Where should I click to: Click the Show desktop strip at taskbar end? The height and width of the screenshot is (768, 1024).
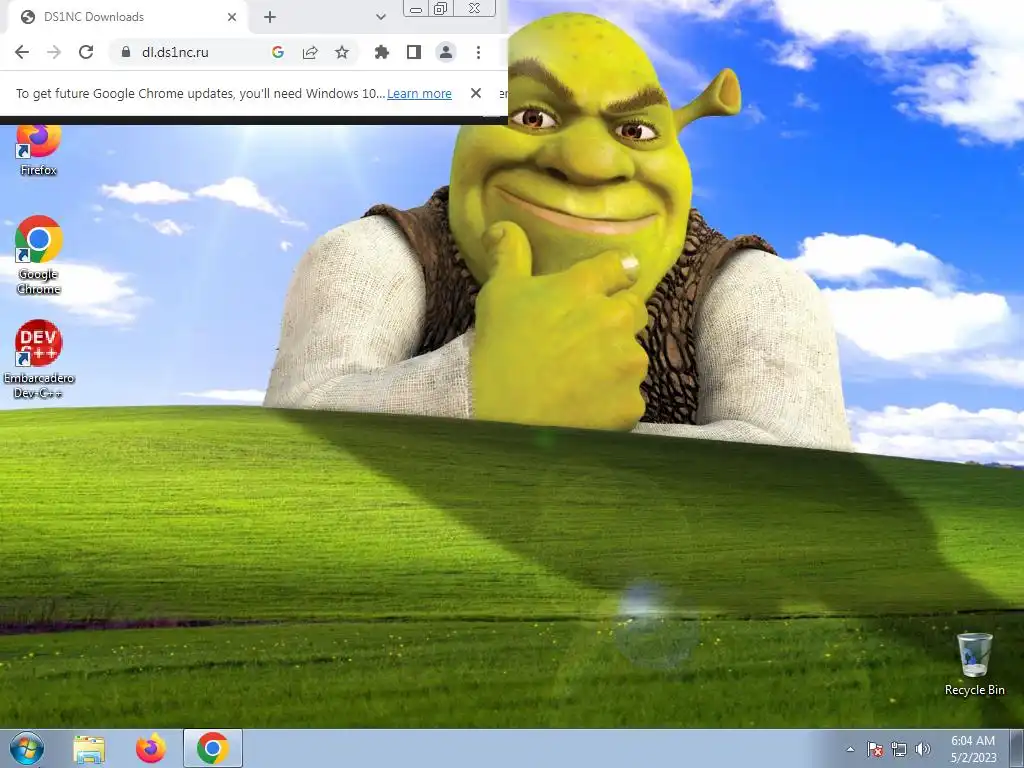pyautogui.click(x=1017, y=749)
